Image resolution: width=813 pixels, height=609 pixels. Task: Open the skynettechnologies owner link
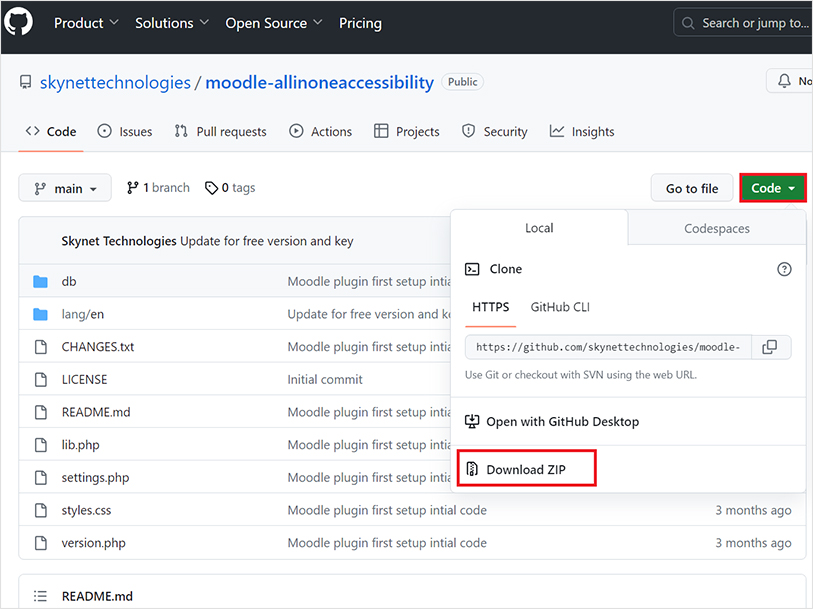click(115, 82)
